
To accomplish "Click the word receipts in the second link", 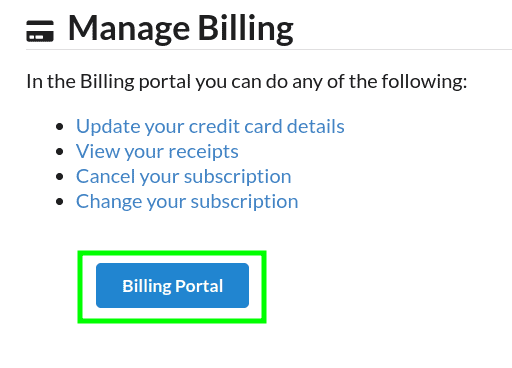I will pos(203,152).
